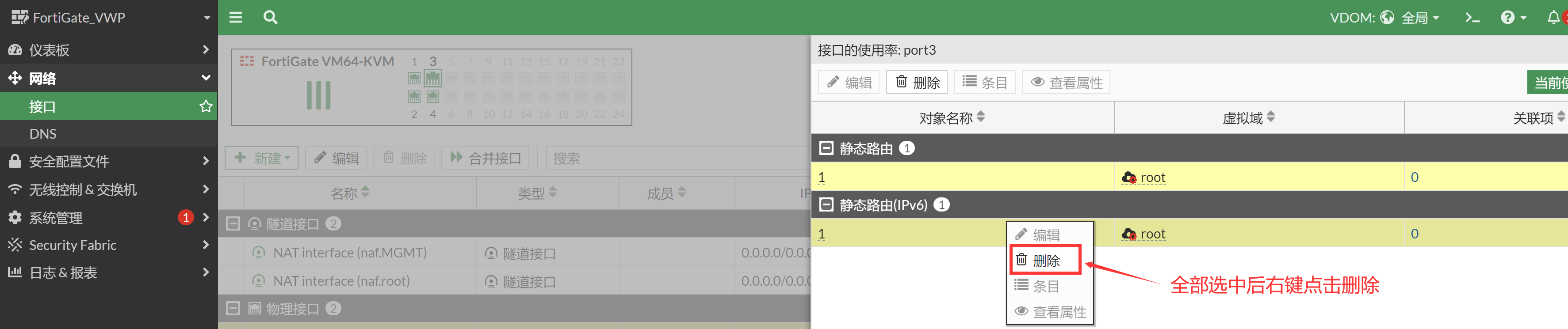This screenshot has height=329, width=1568.
Task: Collapse the 静态路由 group
Action: point(826,148)
